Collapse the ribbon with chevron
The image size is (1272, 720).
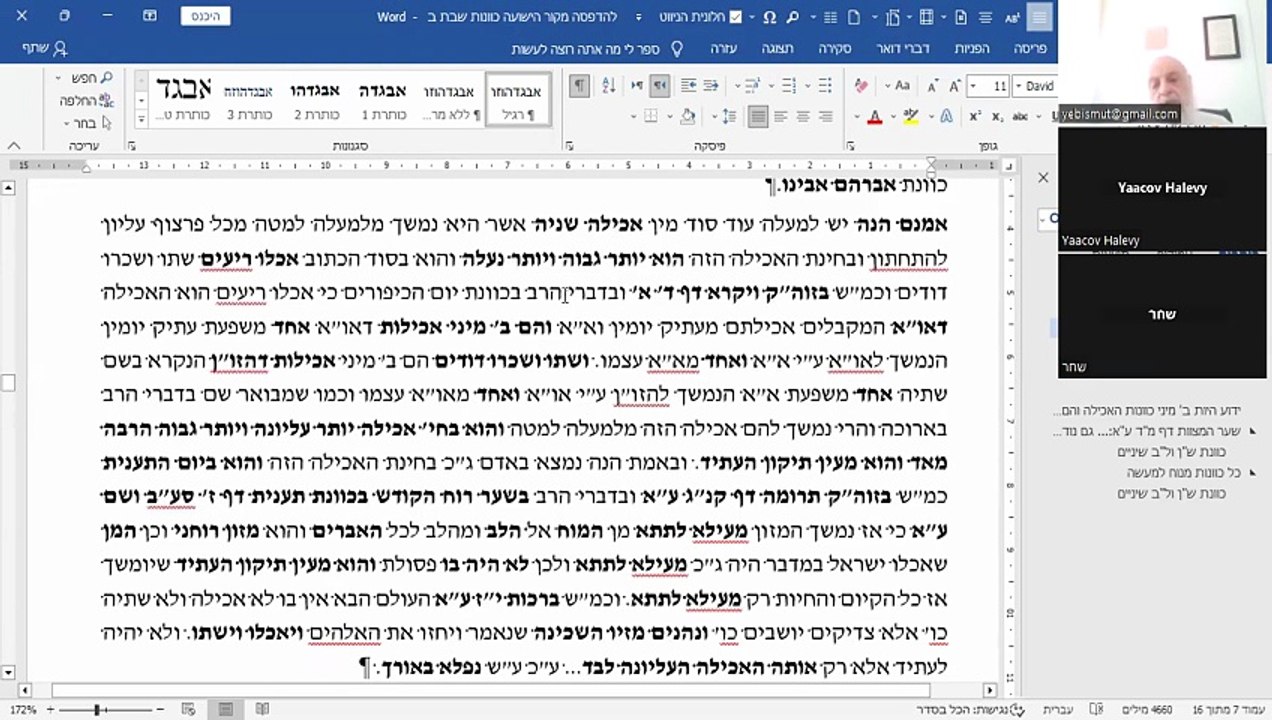(x=14, y=146)
